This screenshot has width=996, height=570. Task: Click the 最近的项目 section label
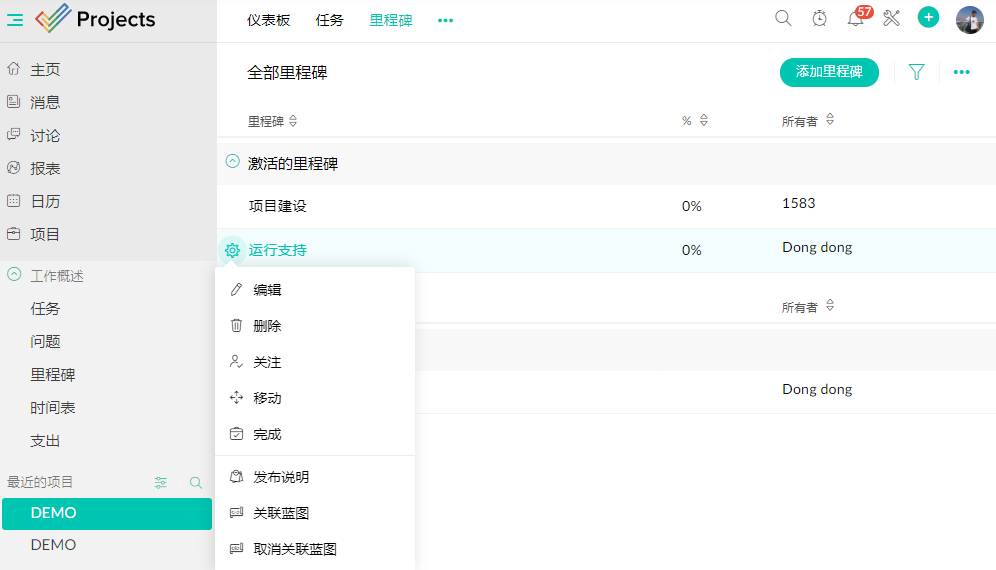click(40, 482)
